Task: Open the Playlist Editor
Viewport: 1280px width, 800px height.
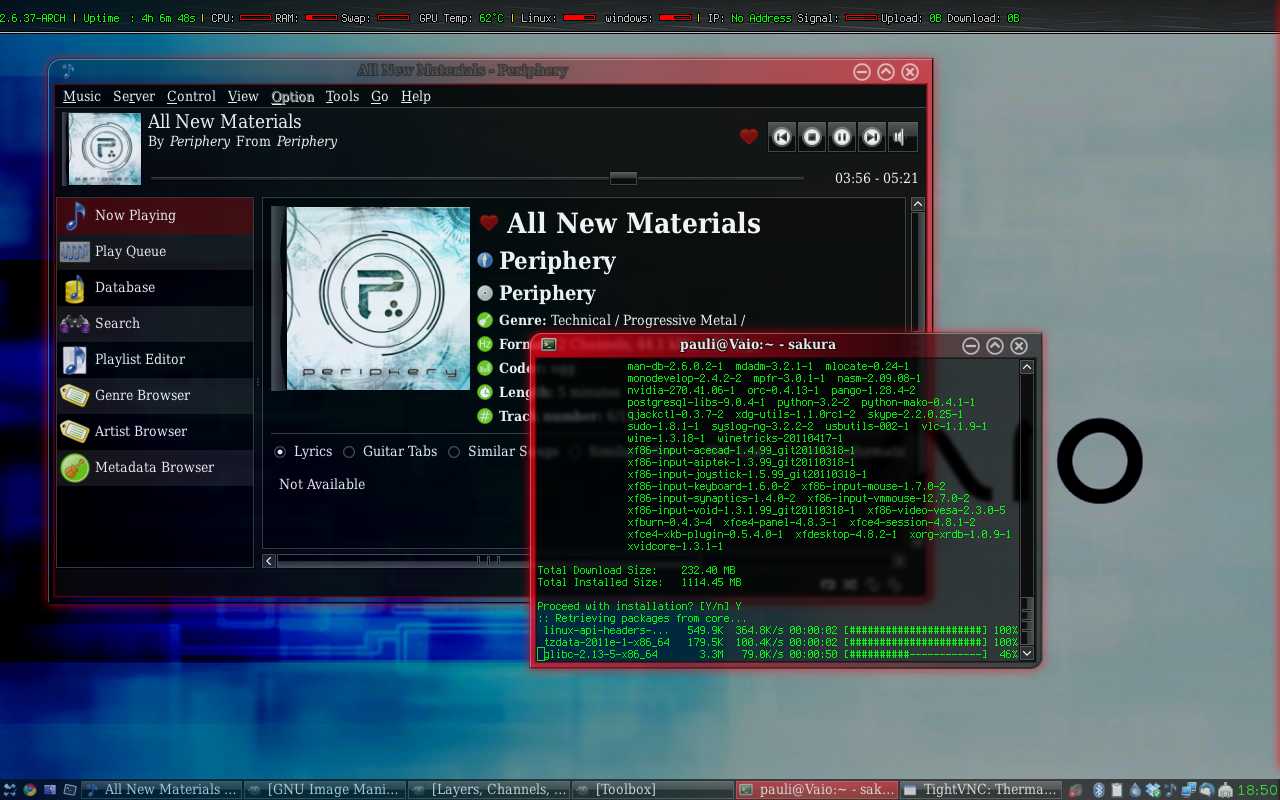Action: pyautogui.click(x=155, y=359)
